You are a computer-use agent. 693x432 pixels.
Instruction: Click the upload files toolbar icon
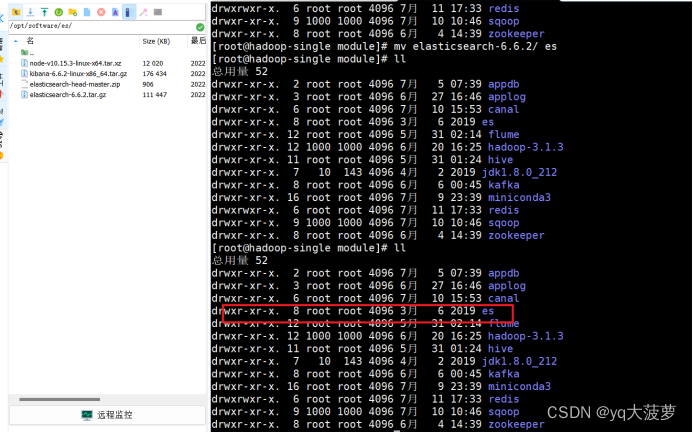pyautogui.click(x=44, y=12)
